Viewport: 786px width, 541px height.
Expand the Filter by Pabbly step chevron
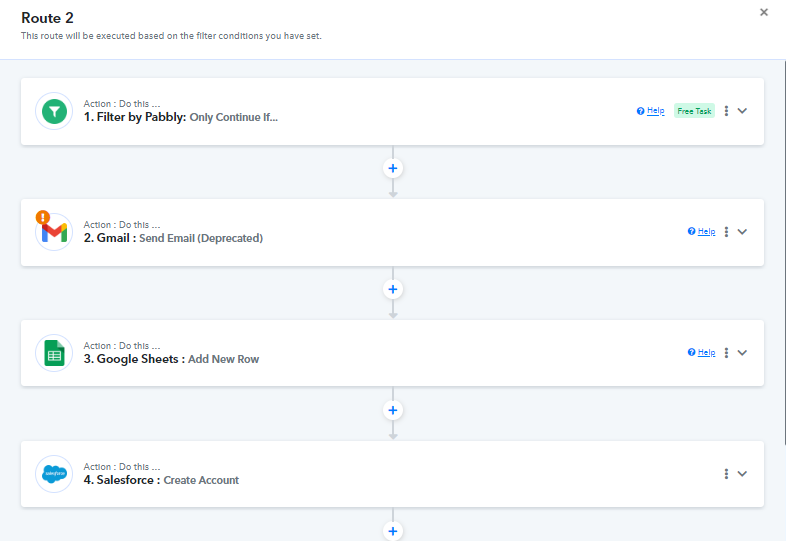click(742, 111)
